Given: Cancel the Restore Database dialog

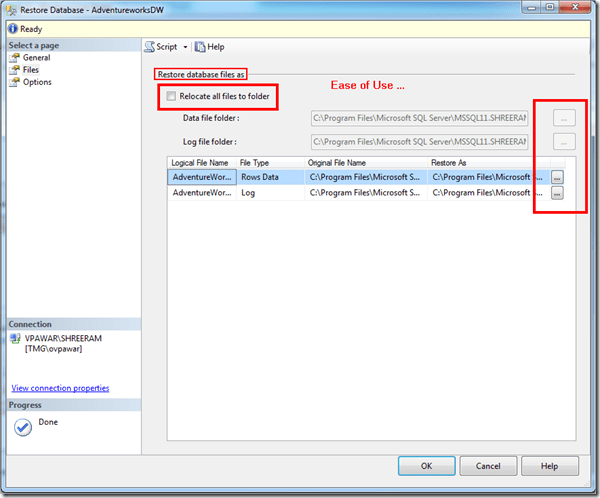Looking at the screenshot, I should tap(487, 466).
